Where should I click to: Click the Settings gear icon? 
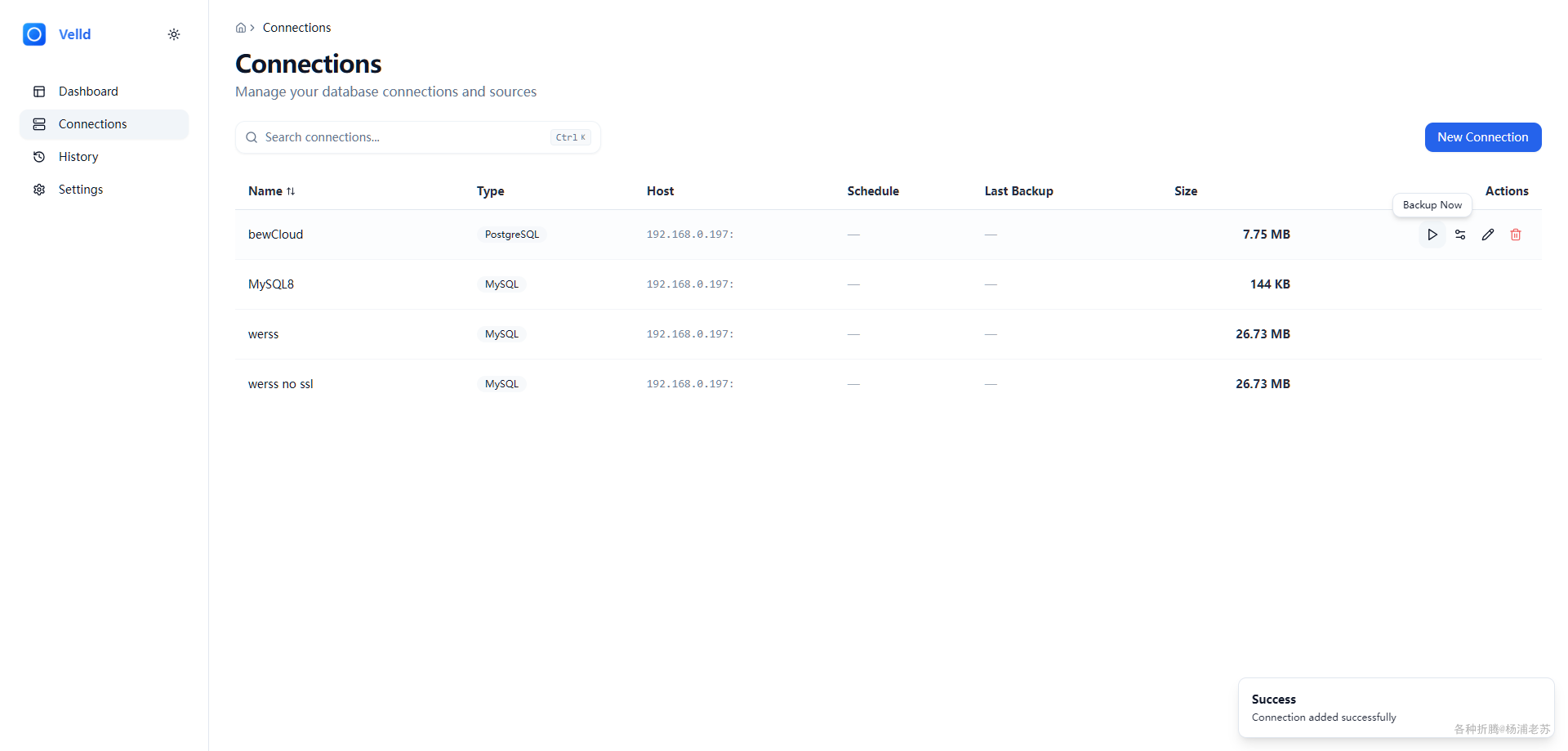tap(39, 190)
